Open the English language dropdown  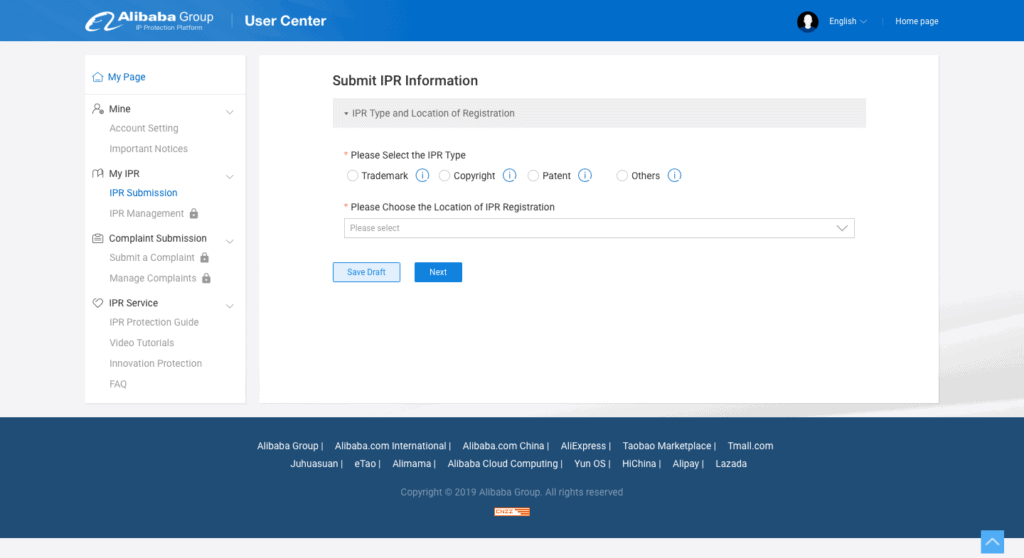pos(847,21)
